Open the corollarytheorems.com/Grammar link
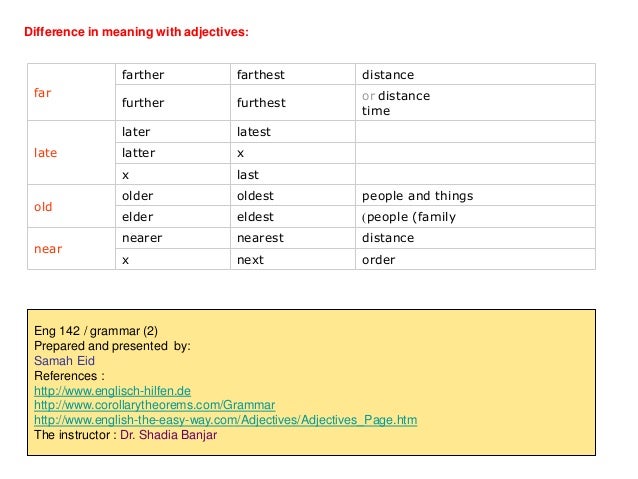The image size is (638, 479). pos(155,405)
